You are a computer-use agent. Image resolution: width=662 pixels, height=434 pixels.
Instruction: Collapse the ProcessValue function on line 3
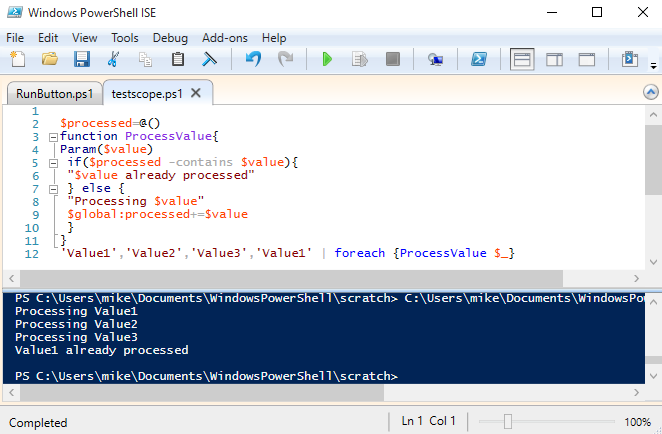click(53, 137)
